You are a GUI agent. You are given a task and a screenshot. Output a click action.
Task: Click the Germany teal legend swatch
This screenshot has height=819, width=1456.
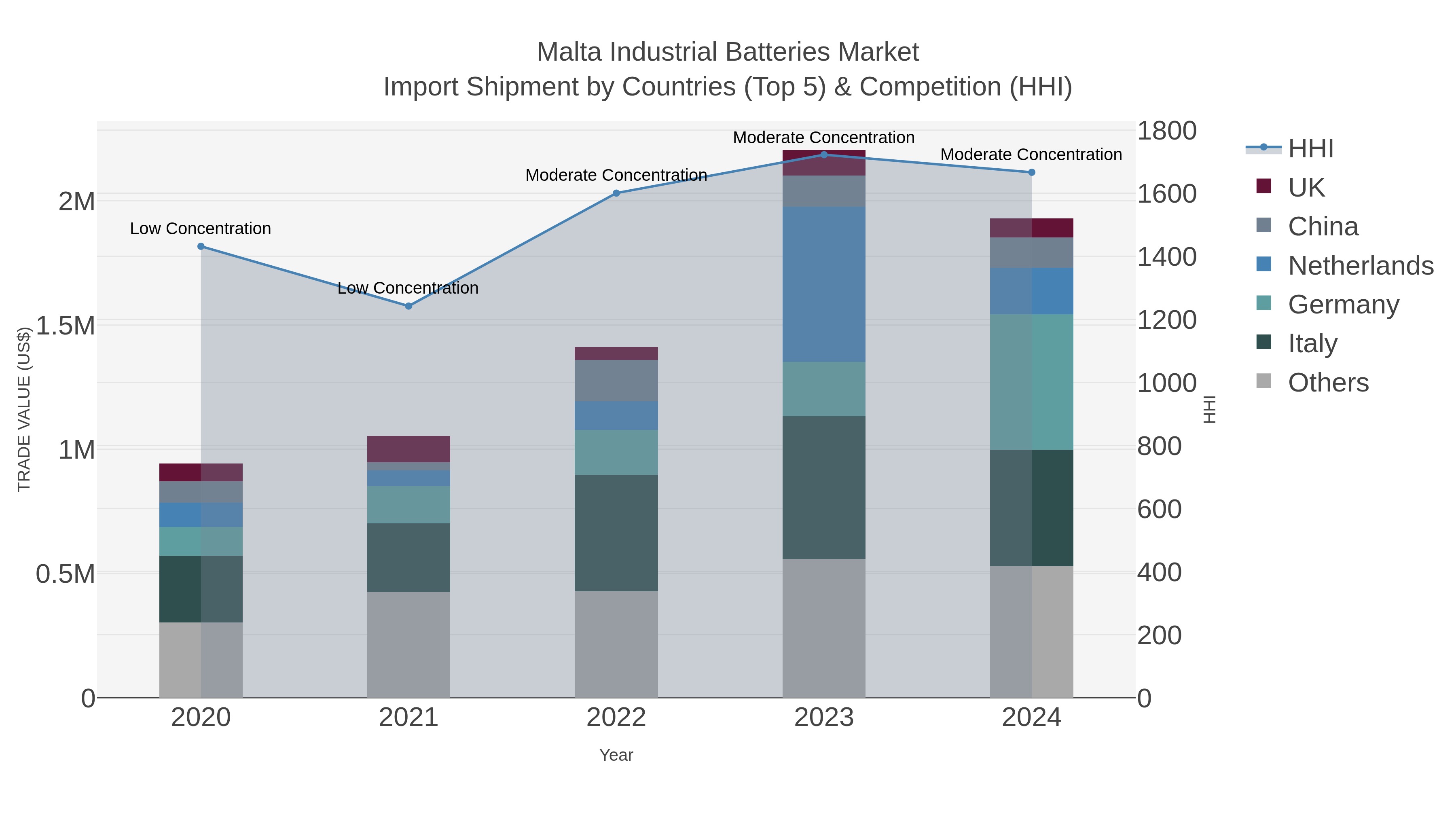pos(1264,303)
